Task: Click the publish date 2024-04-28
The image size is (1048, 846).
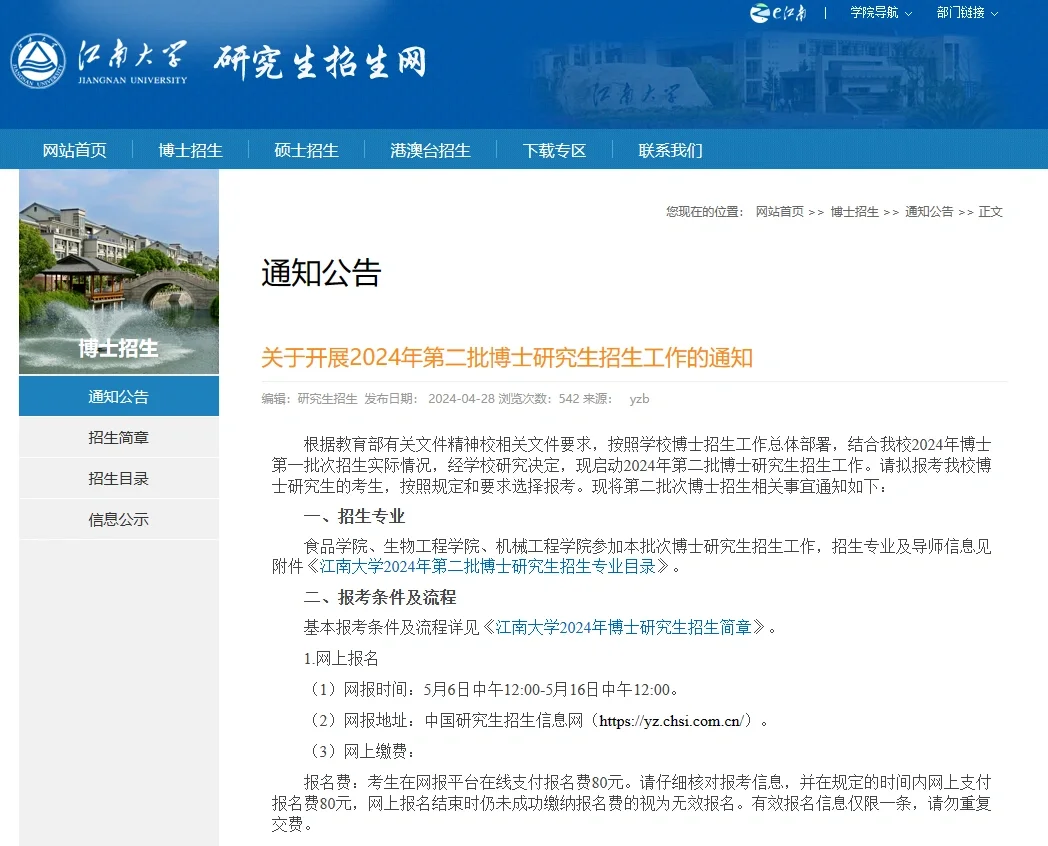Action: point(461,399)
